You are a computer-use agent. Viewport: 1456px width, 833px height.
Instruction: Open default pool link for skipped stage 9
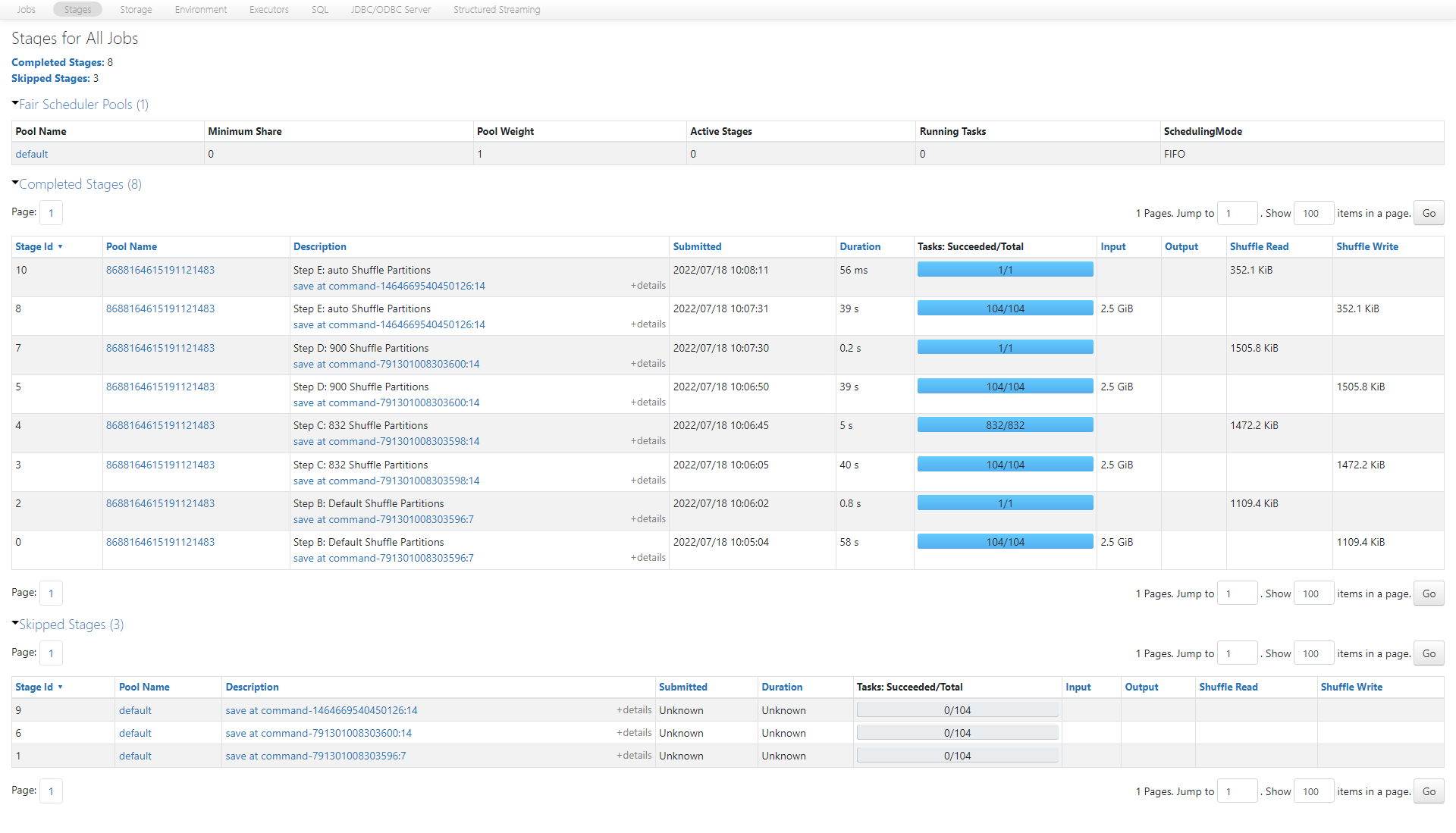(x=135, y=710)
